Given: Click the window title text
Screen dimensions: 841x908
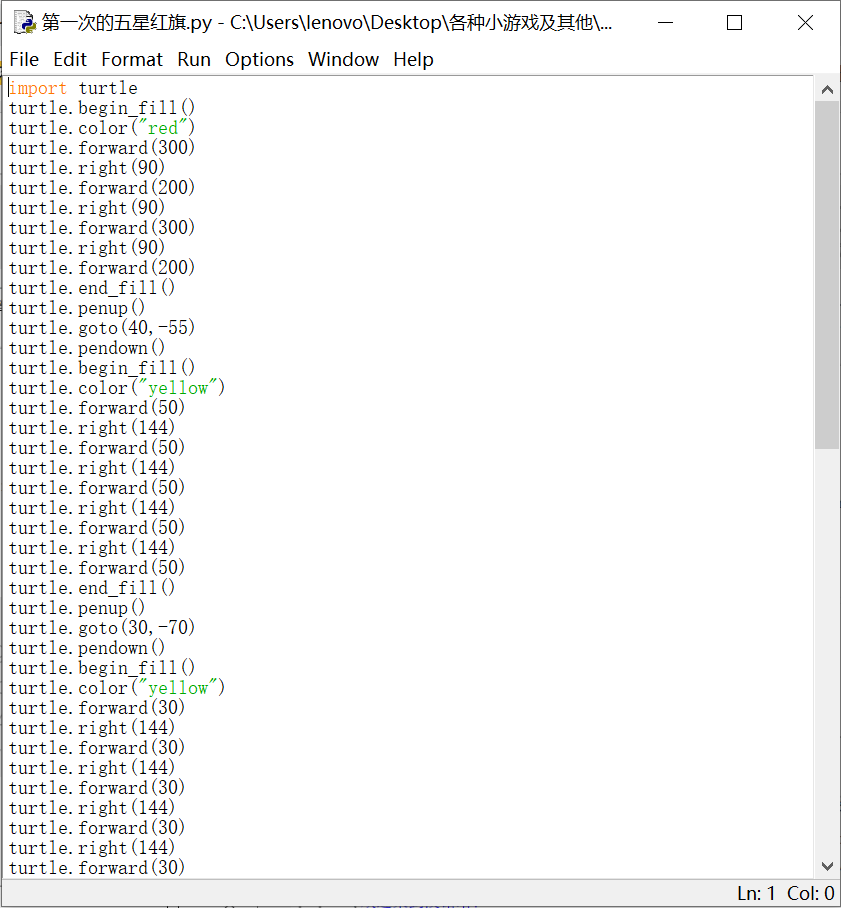Looking at the screenshot, I should pyautogui.click(x=327, y=23).
